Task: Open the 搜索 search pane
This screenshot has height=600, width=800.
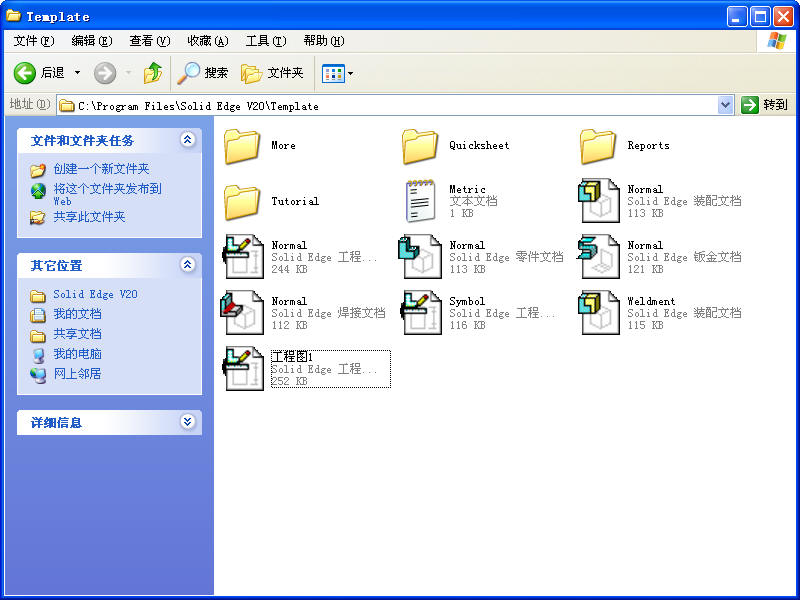Action: tap(202, 73)
